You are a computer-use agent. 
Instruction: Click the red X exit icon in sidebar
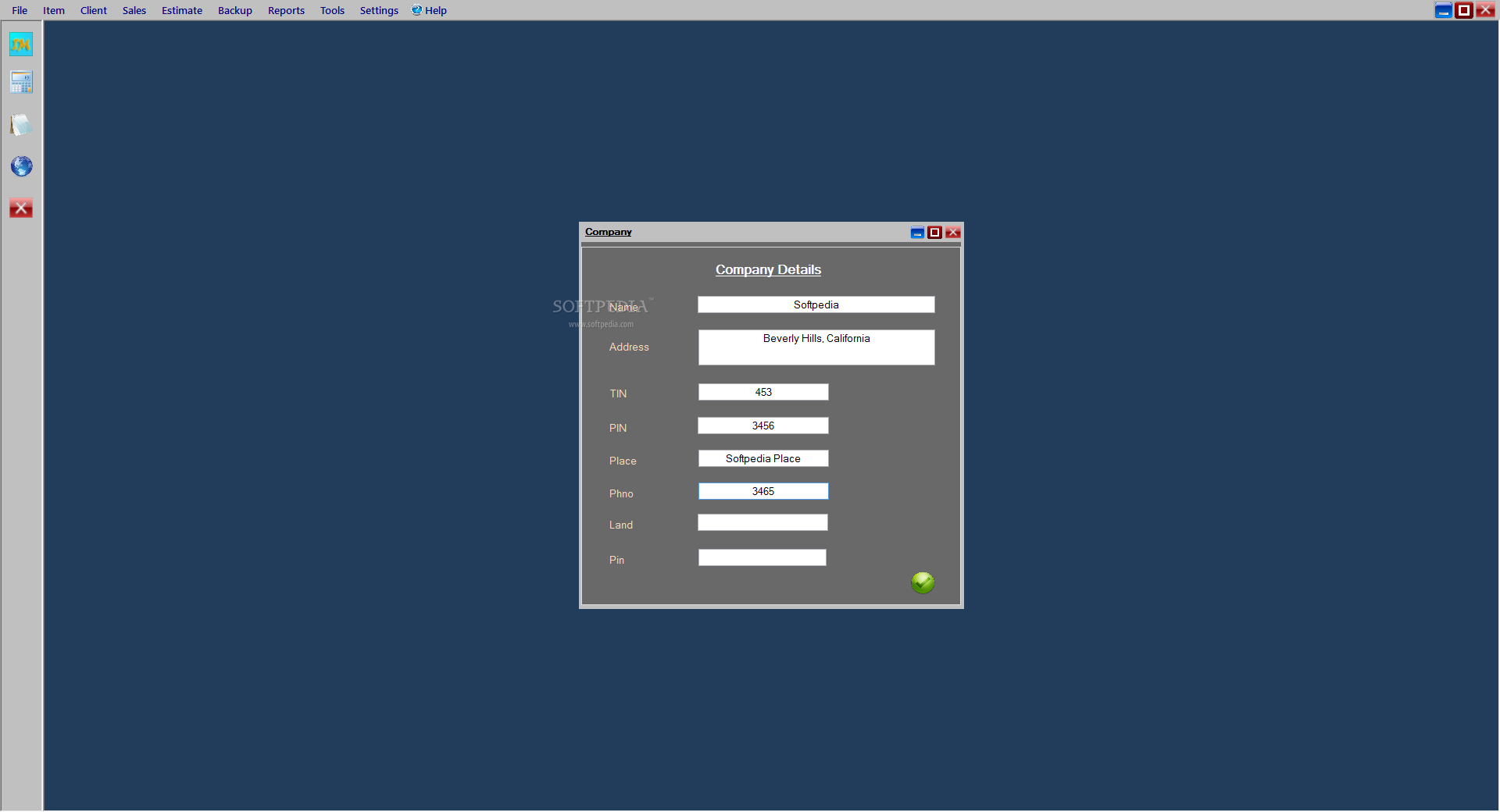coord(21,208)
